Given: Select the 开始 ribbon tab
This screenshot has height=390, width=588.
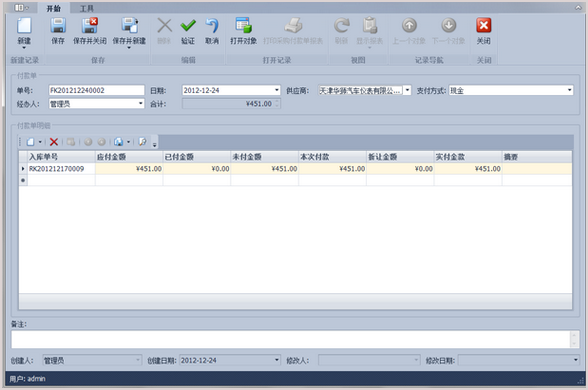Looking at the screenshot, I should tap(54, 8).
